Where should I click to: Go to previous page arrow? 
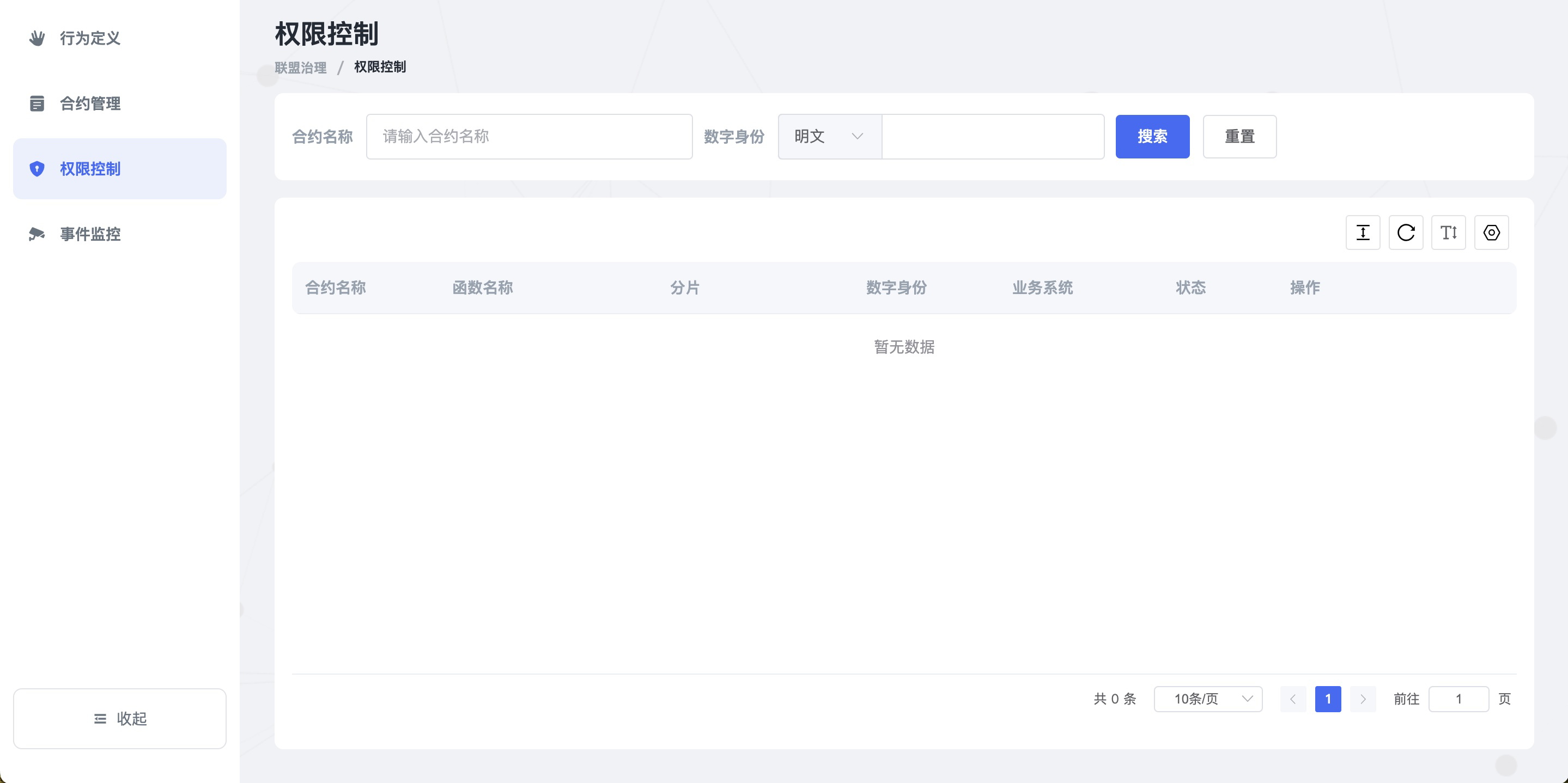click(1293, 699)
